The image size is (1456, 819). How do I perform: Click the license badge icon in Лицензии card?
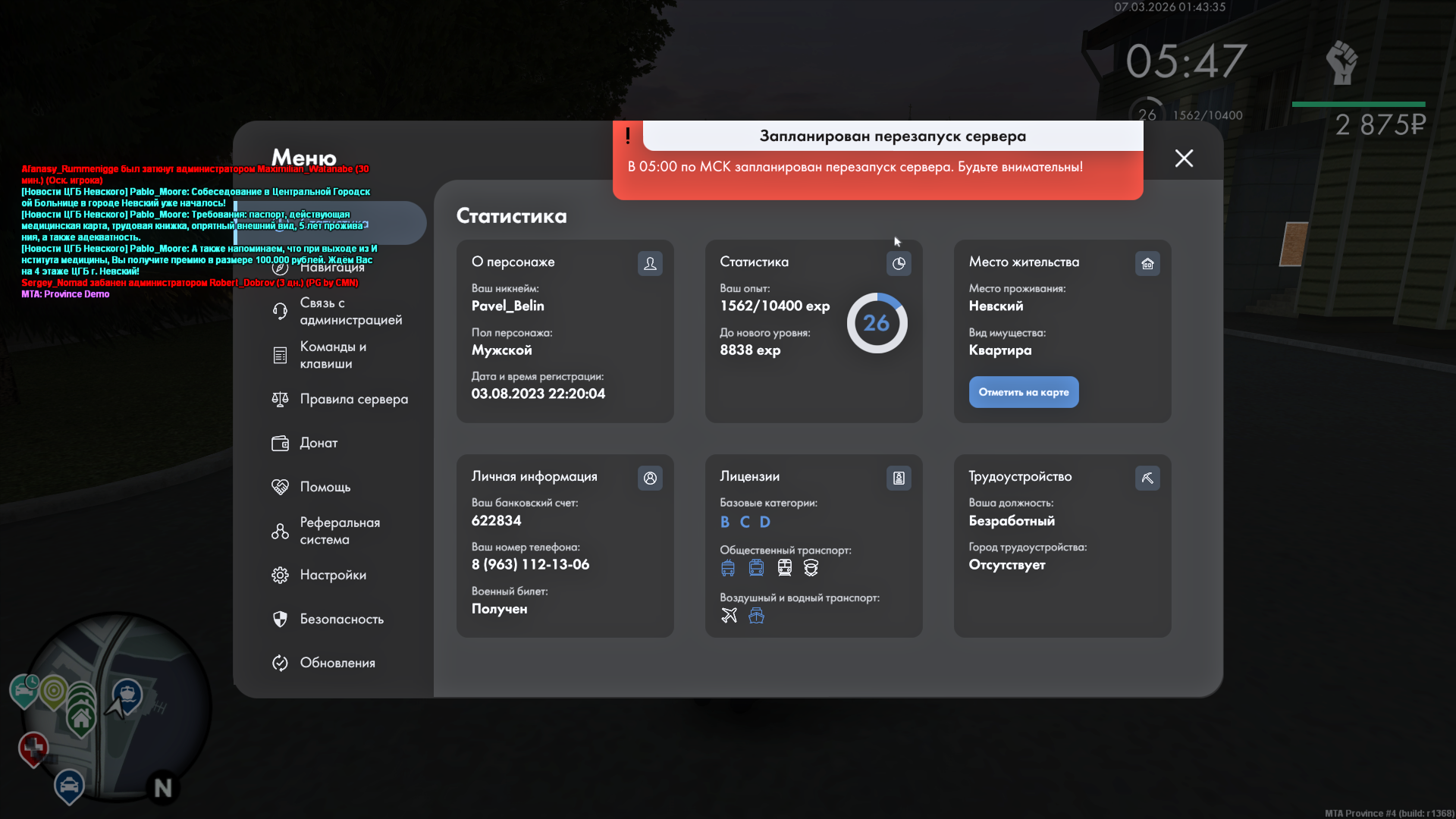point(899,478)
